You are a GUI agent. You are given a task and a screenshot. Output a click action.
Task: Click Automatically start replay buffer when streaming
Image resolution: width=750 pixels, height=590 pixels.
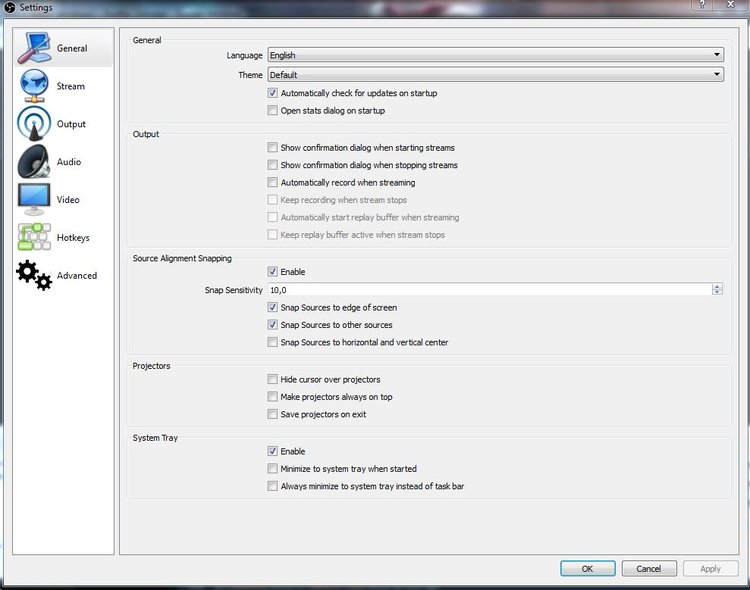pos(273,217)
